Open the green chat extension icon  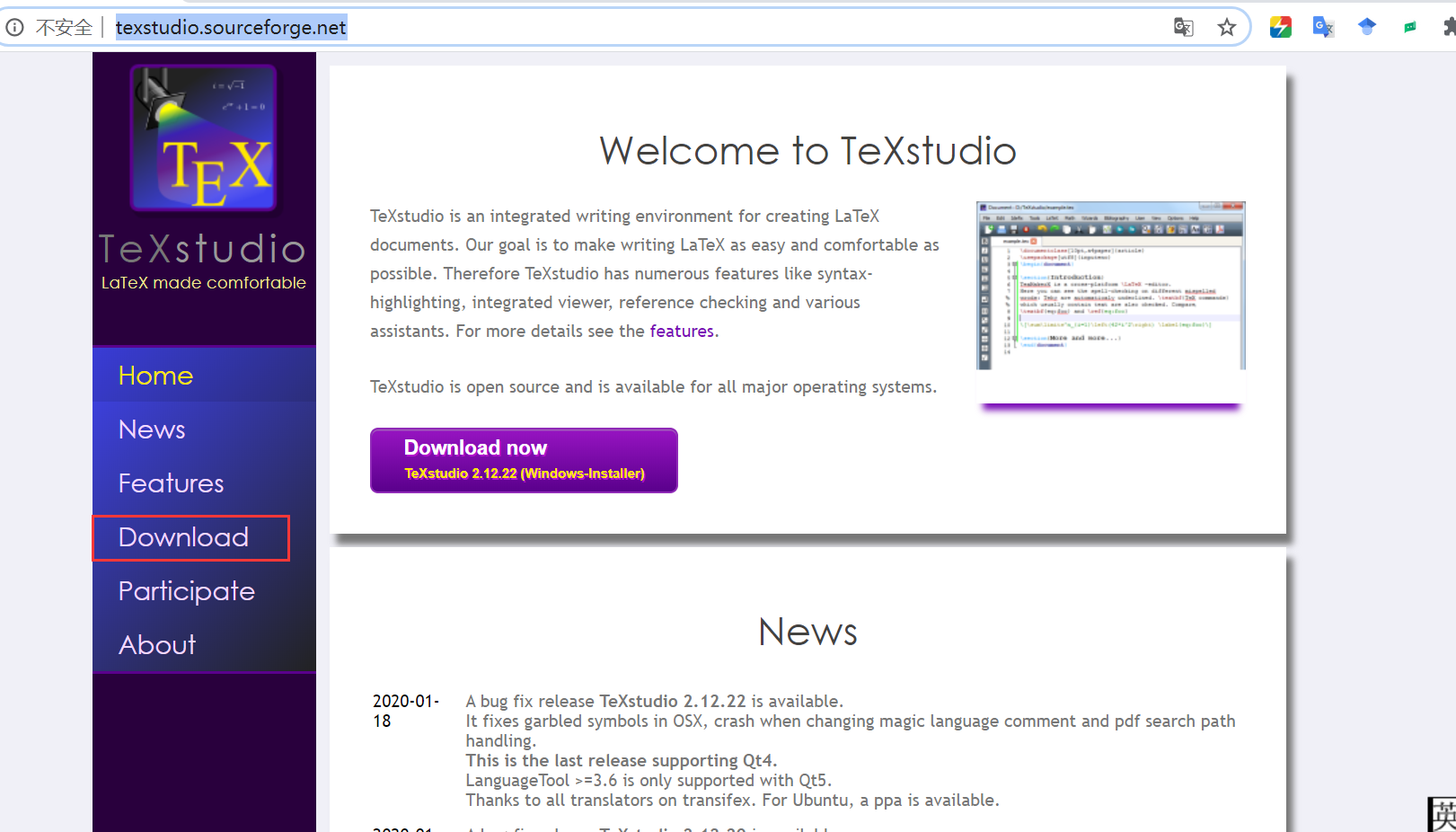1409,27
